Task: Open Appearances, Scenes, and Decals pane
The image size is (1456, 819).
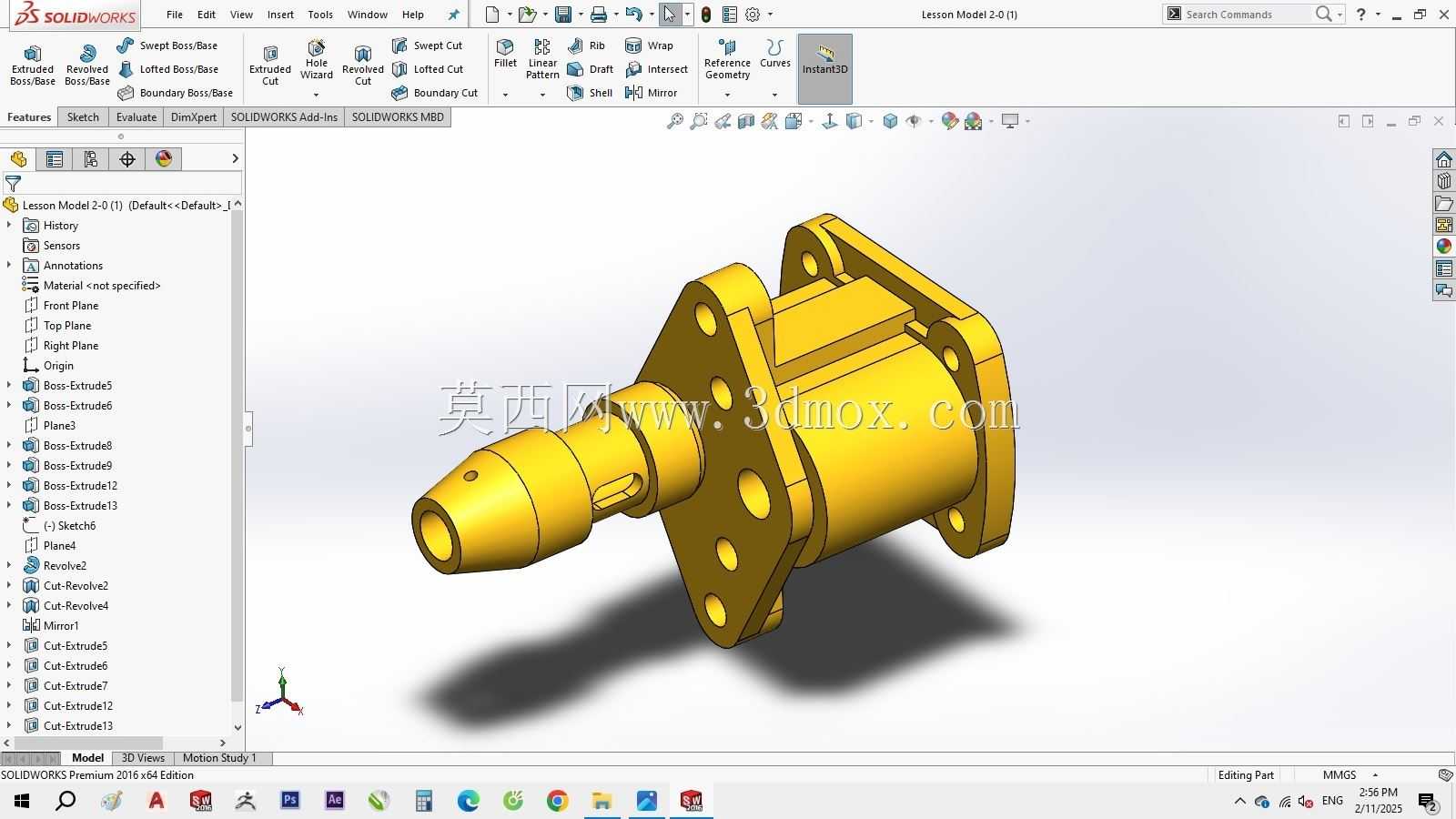Action: 1444,247
